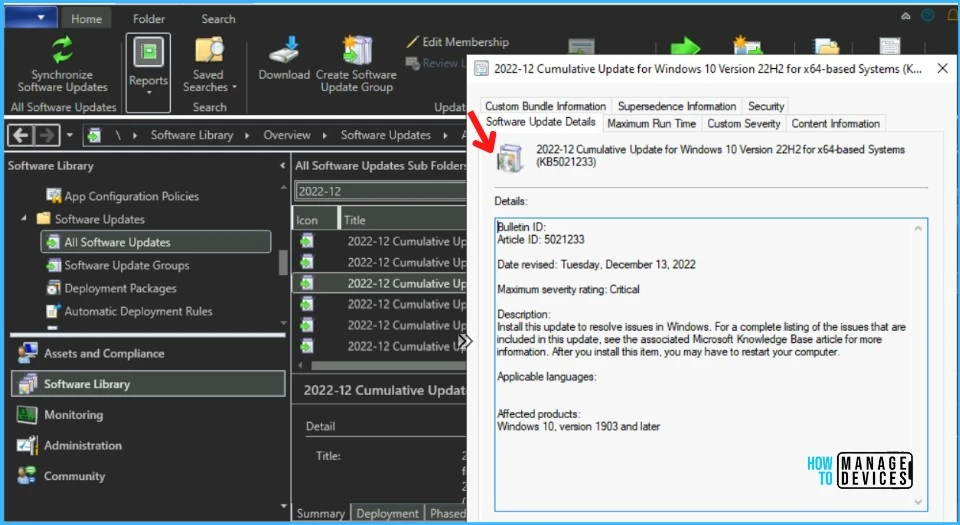Switch to the Deployment bottom tab
Viewport: 960px width, 525px height.
(388, 513)
